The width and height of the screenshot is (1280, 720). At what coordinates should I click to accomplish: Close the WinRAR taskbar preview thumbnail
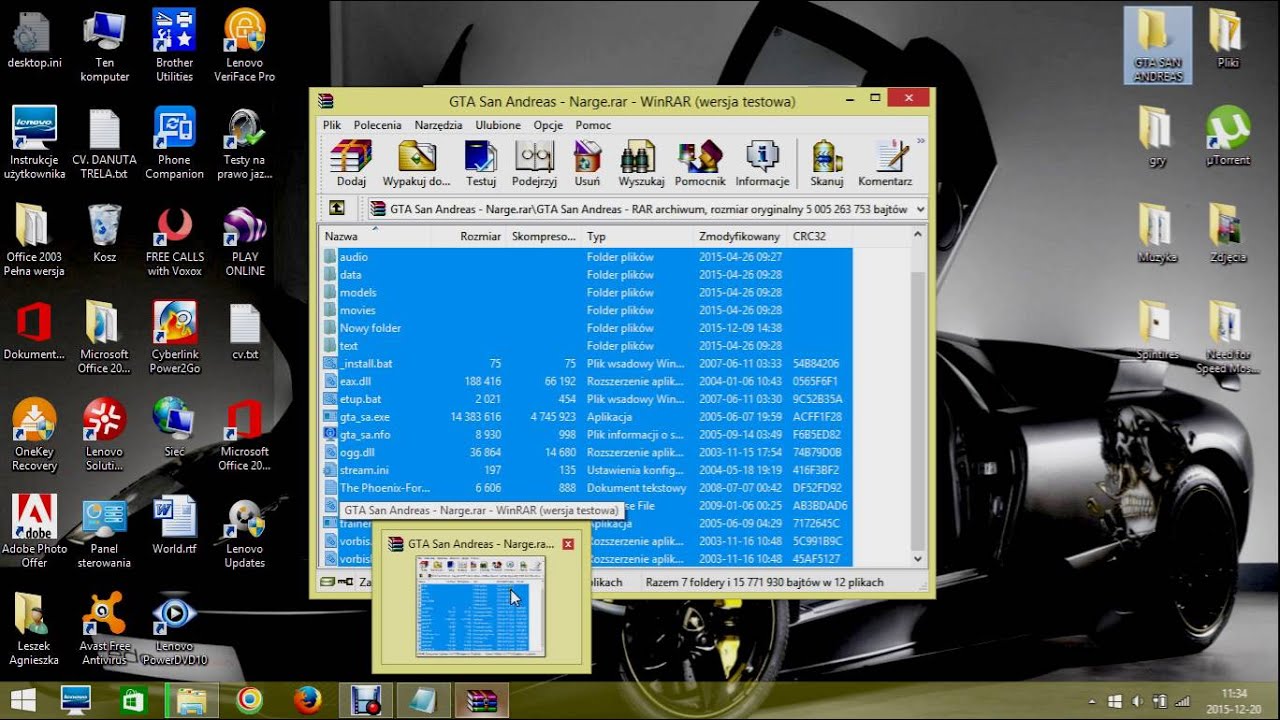pos(568,544)
